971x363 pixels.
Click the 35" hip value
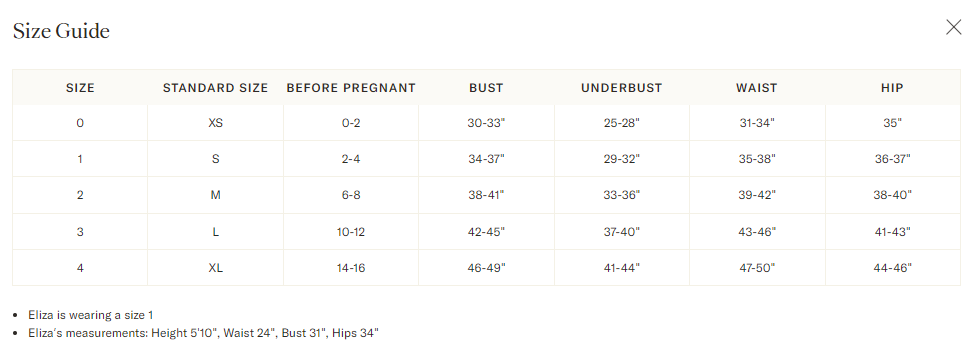coord(892,123)
